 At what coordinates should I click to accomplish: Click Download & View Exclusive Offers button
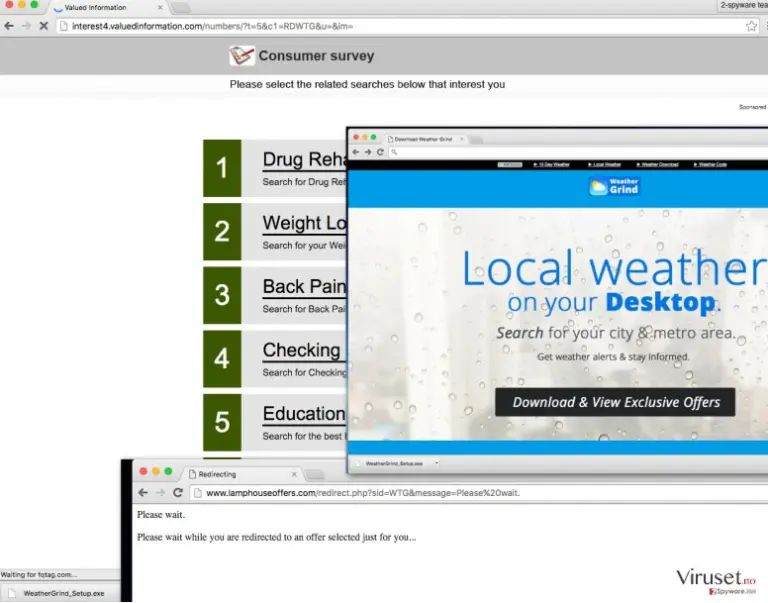click(615, 402)
